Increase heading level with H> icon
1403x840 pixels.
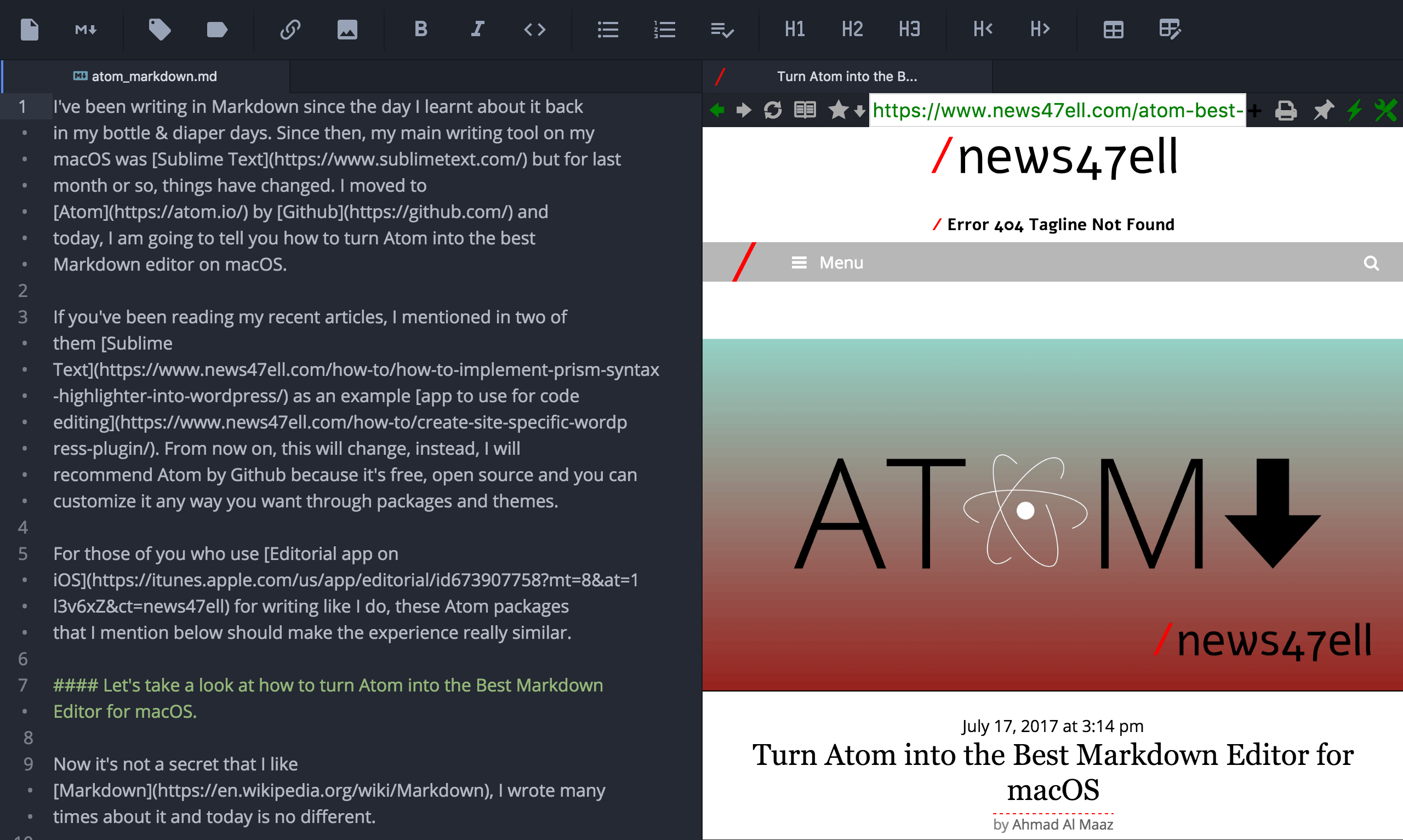pyautogui.click(x=1040, y=29)
